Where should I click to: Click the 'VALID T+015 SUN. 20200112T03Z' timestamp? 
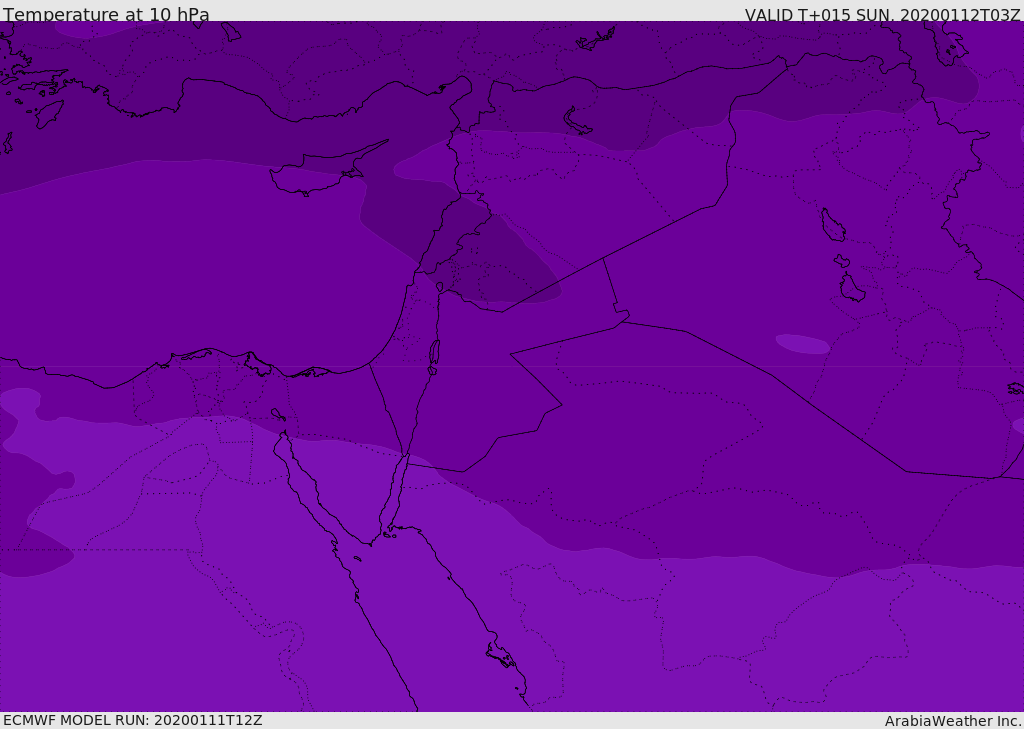(882, 15)
